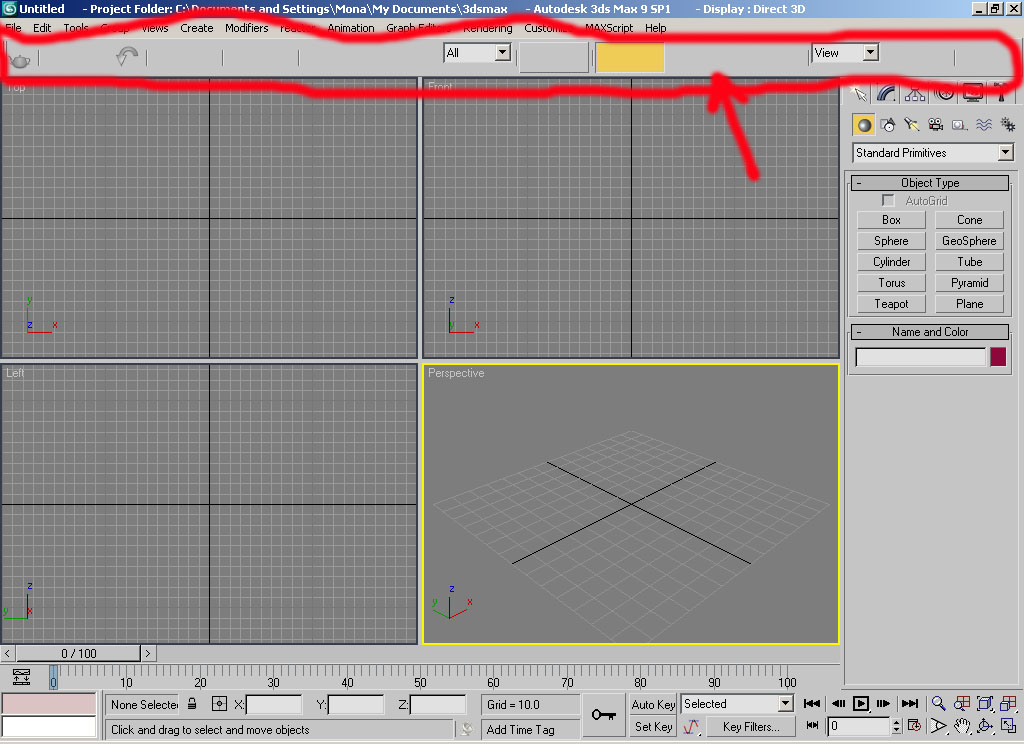This screenshot has height=744, width=1024.
Task: Select the Arc Rotate viewport tool
Action: (x=985, y=726)
